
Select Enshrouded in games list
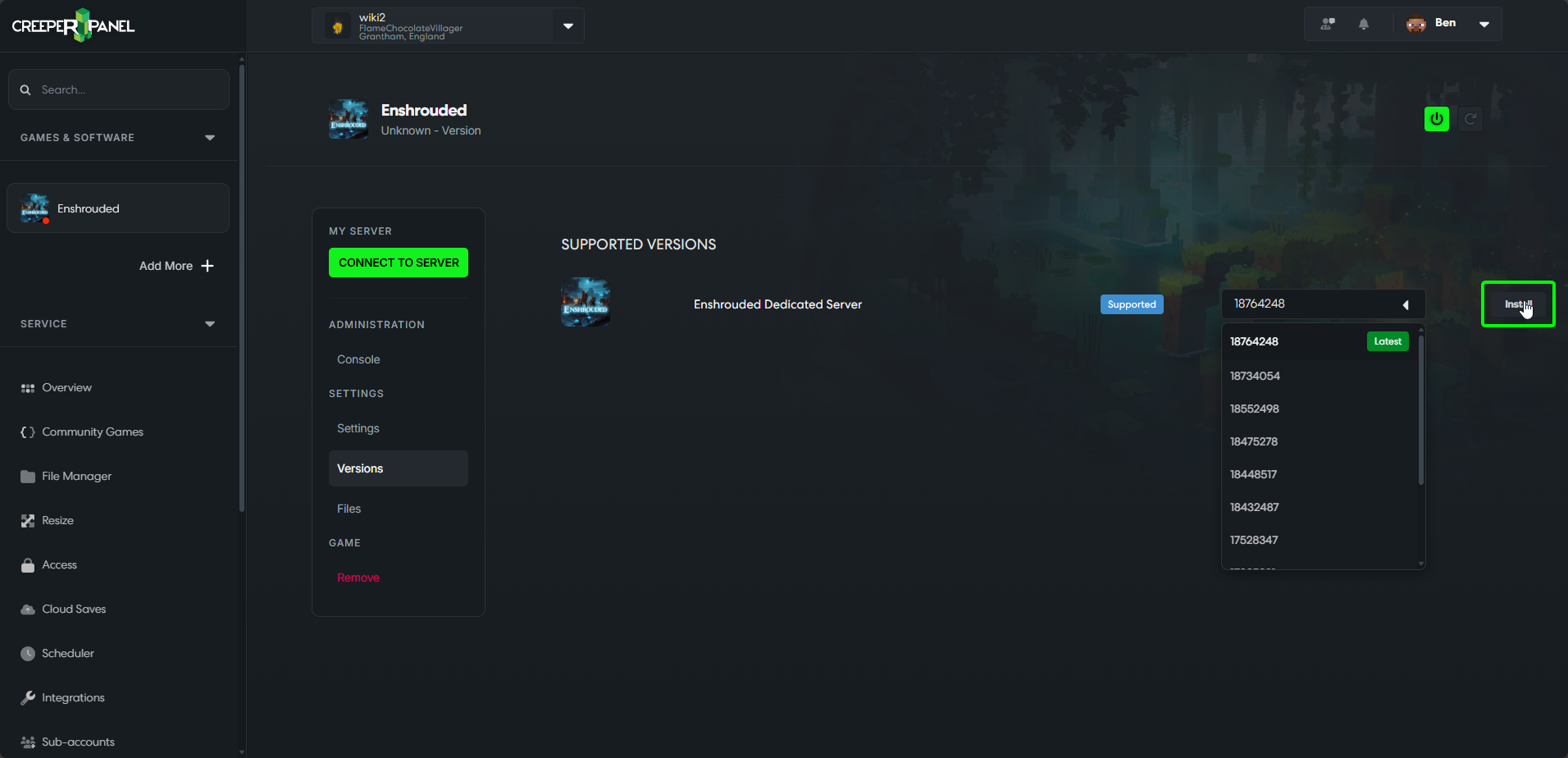pos(118,208)
